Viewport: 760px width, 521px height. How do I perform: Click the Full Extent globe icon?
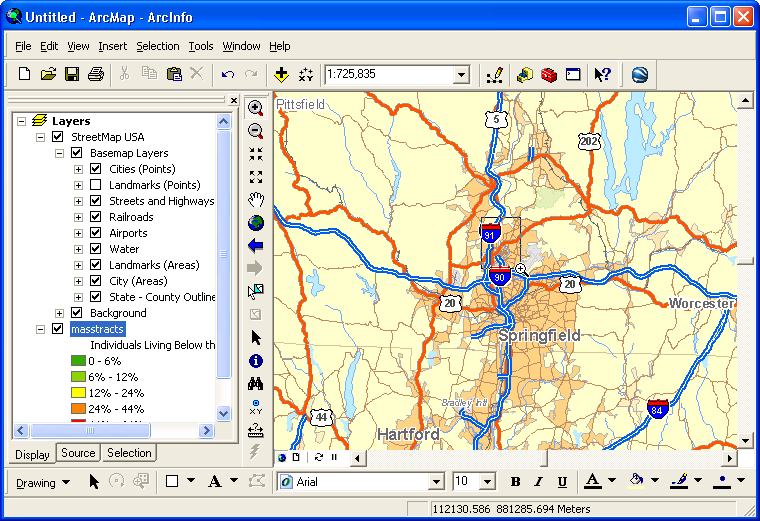tap(256, 222)
